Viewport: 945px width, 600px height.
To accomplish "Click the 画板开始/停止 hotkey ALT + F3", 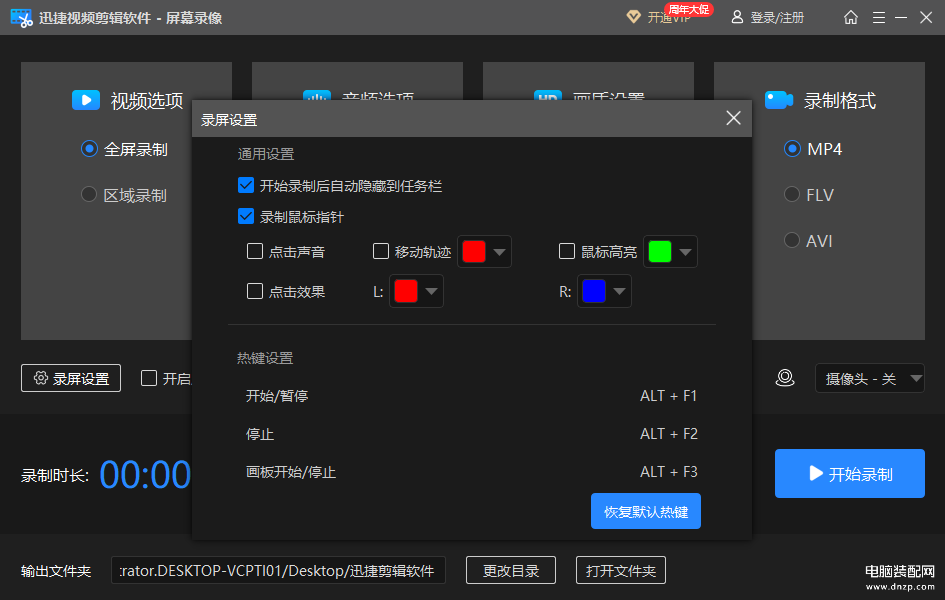I will [668, 472].
